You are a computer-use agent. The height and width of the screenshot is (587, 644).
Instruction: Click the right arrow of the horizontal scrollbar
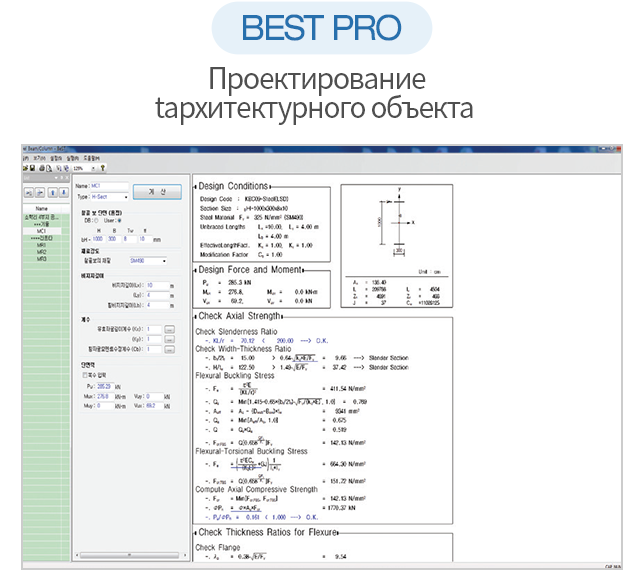184,555
